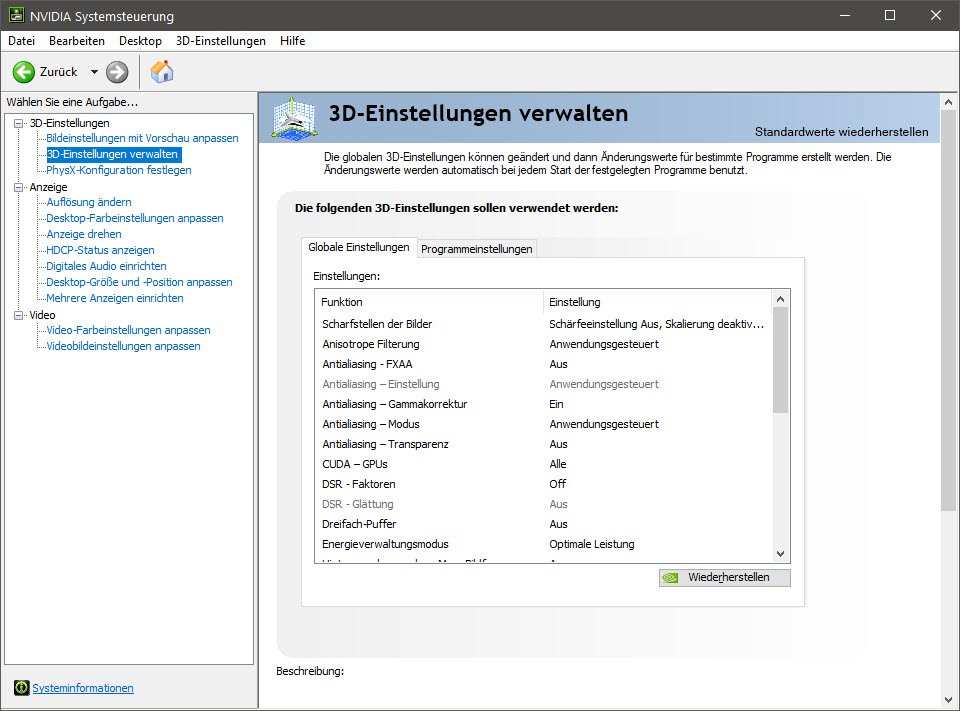This screenshot has width=960, height=711.
Task: Click settings list scroll-up arrow
Action: 781,299
